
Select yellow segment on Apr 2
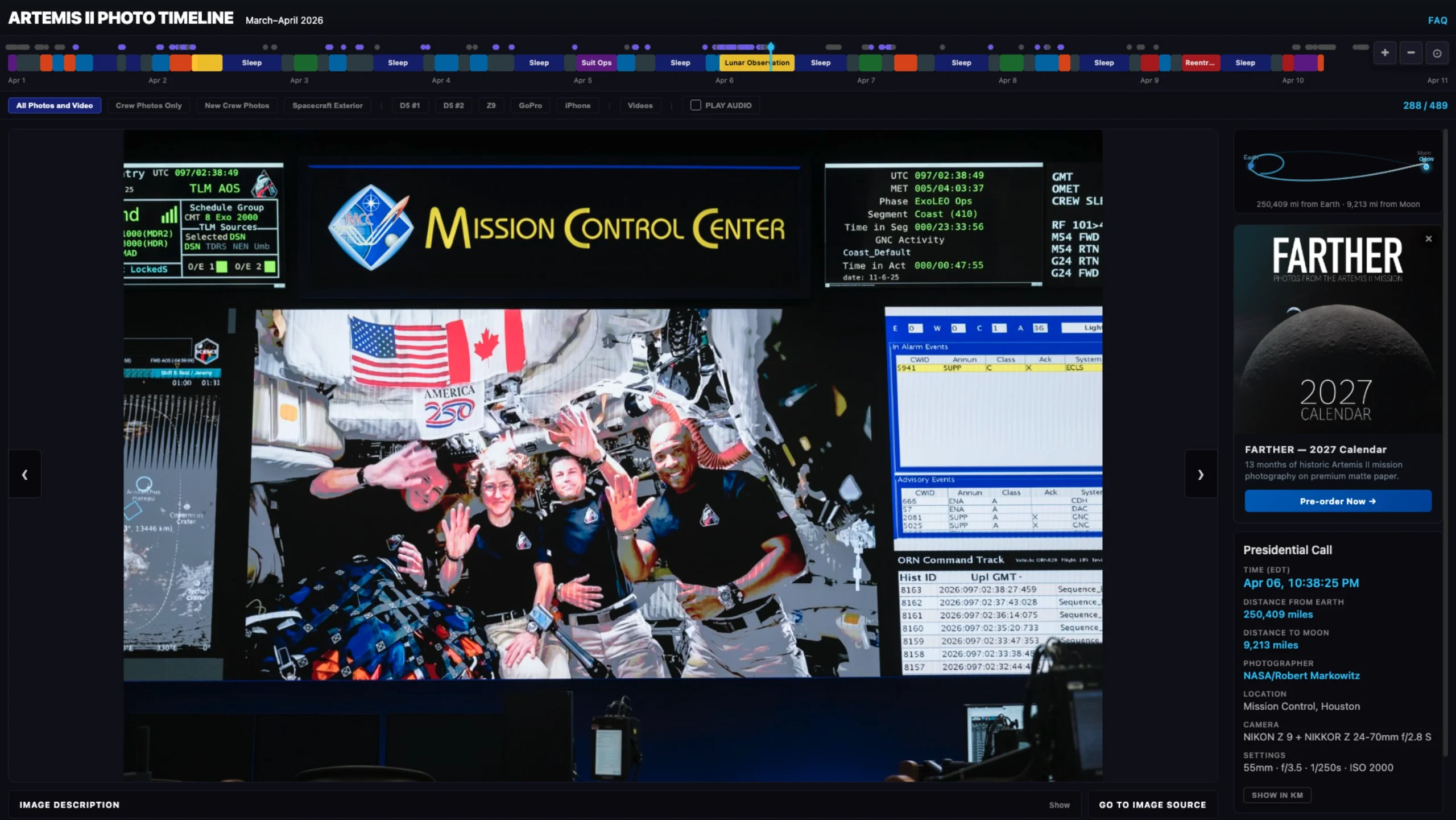(207, 63)
